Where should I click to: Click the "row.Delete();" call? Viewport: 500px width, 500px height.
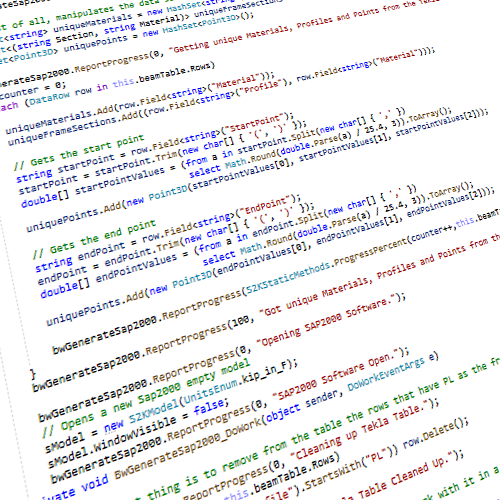click(435, 434)
